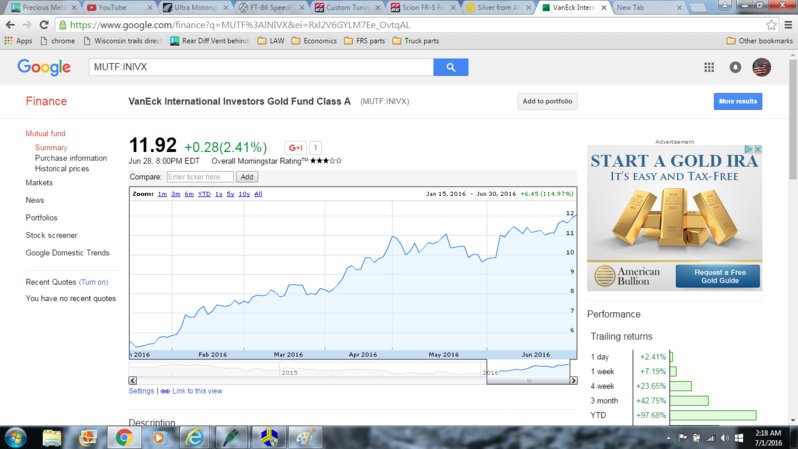Set chart zoom to 1y
Viewport: 798px width, 449px height.
[x=218, y=194]
